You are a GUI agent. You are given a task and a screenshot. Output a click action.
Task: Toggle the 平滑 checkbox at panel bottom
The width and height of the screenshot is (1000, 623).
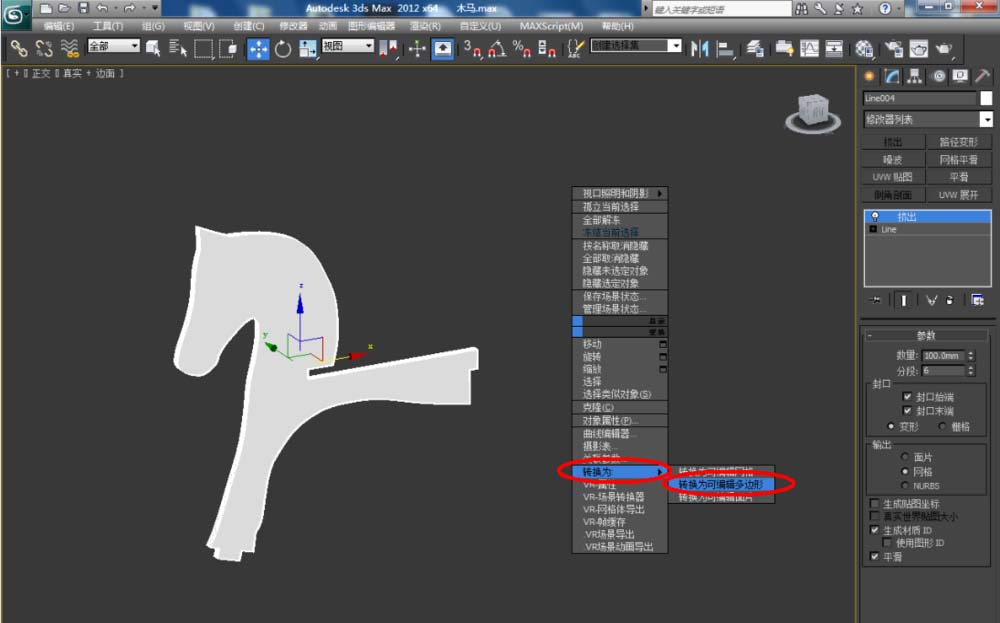[874, 557]
